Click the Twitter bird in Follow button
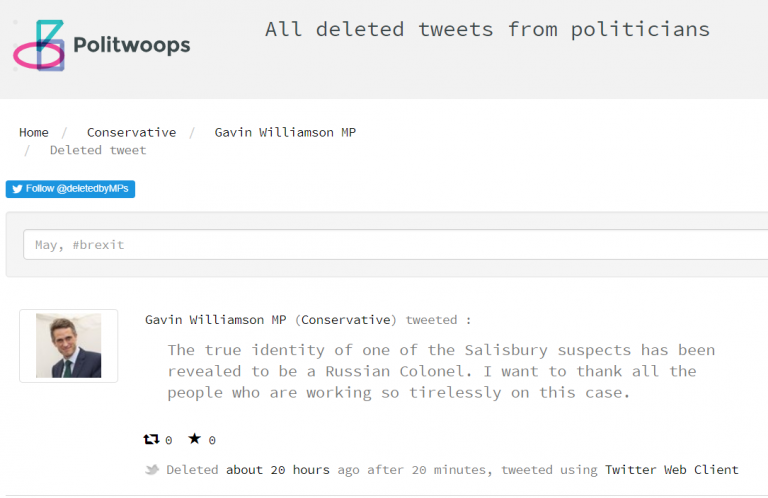 coord(17,189)
